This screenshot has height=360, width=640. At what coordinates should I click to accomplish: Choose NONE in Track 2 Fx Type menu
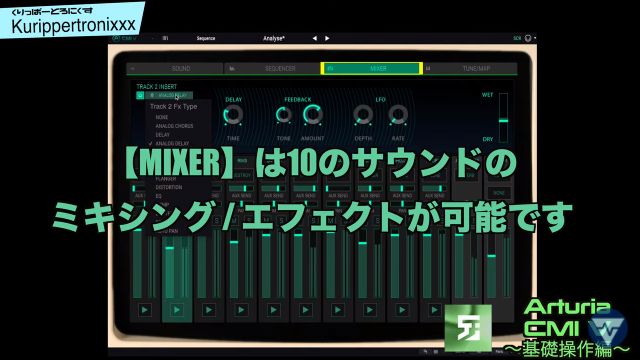pos(162,117)
